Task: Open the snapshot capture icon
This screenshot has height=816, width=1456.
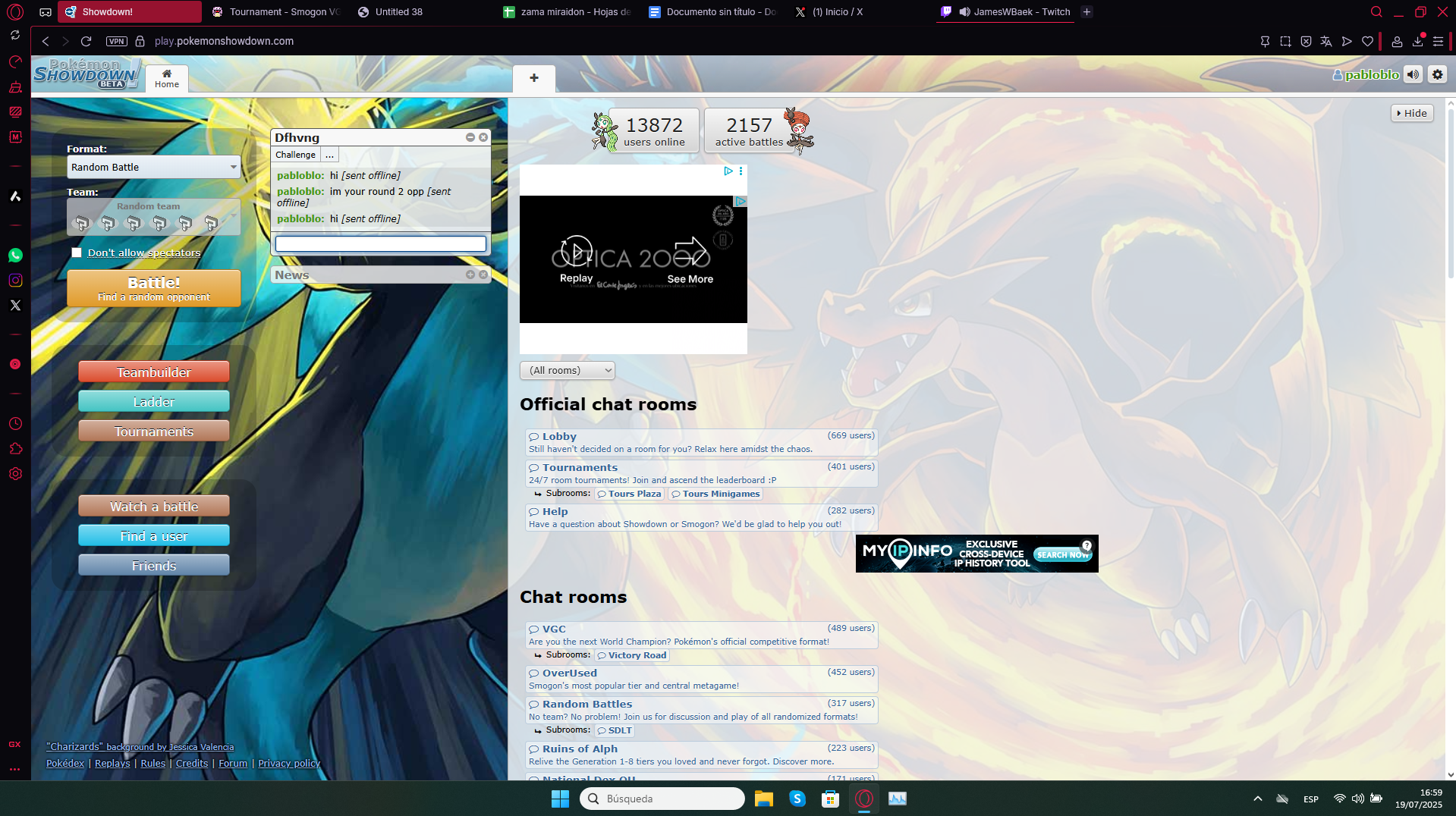Action: (1285, 41)
